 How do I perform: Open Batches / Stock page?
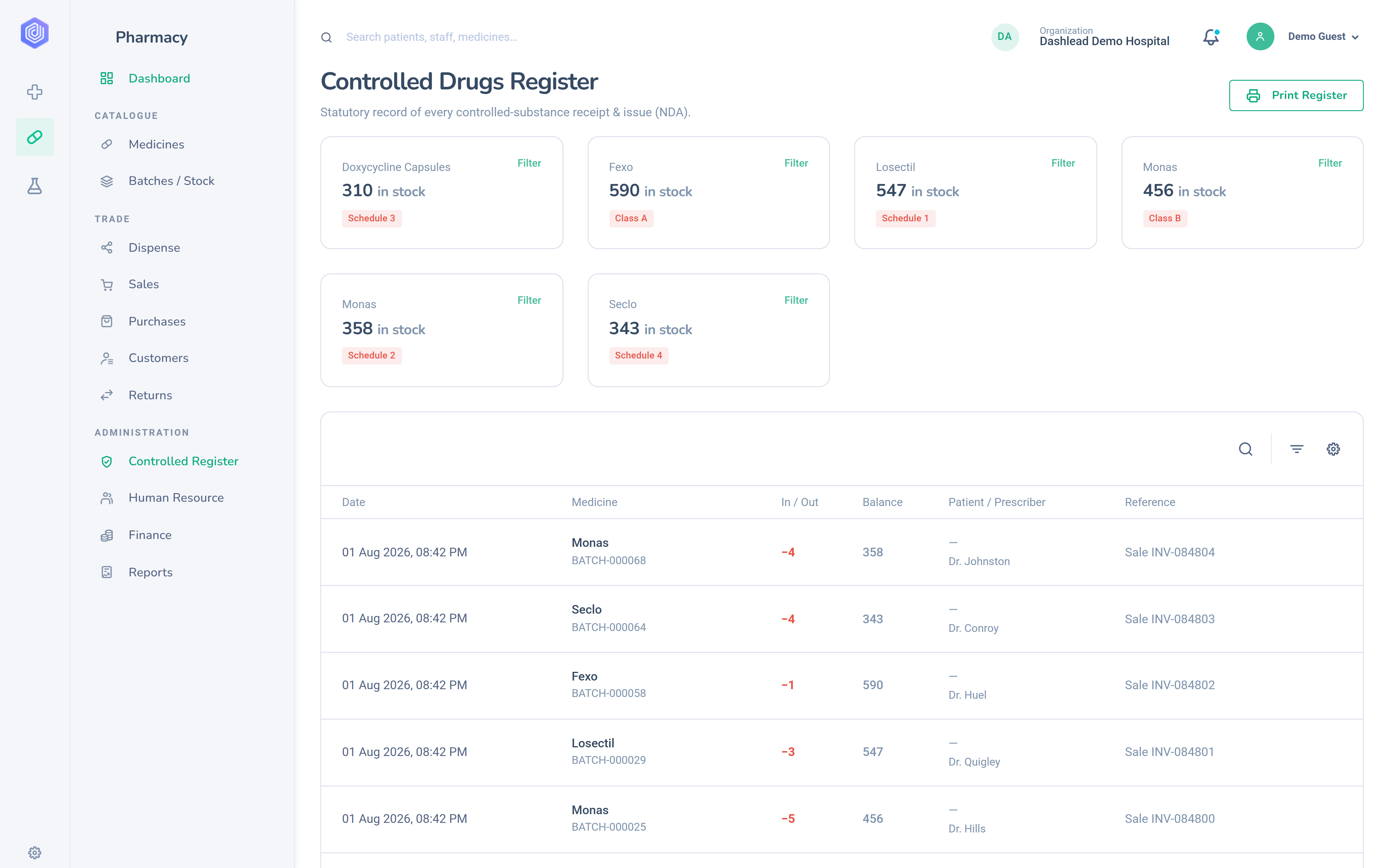pos(171,181)
